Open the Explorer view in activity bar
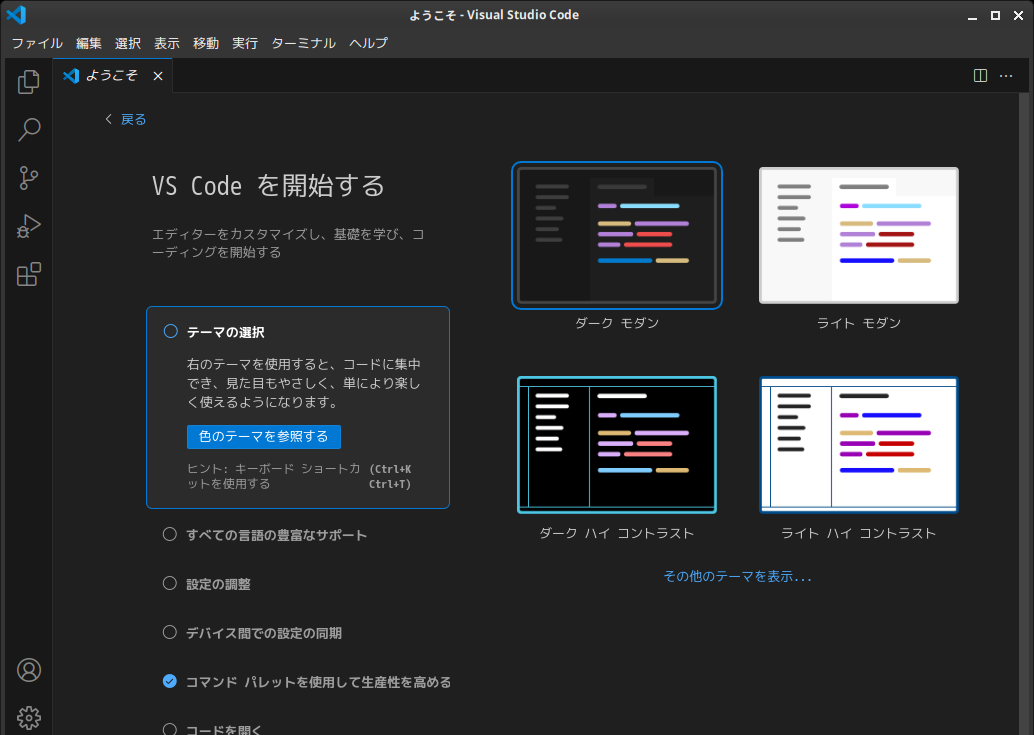This screenshot has width=1034, height=735. pyautogui.click(x=29, y=82)
